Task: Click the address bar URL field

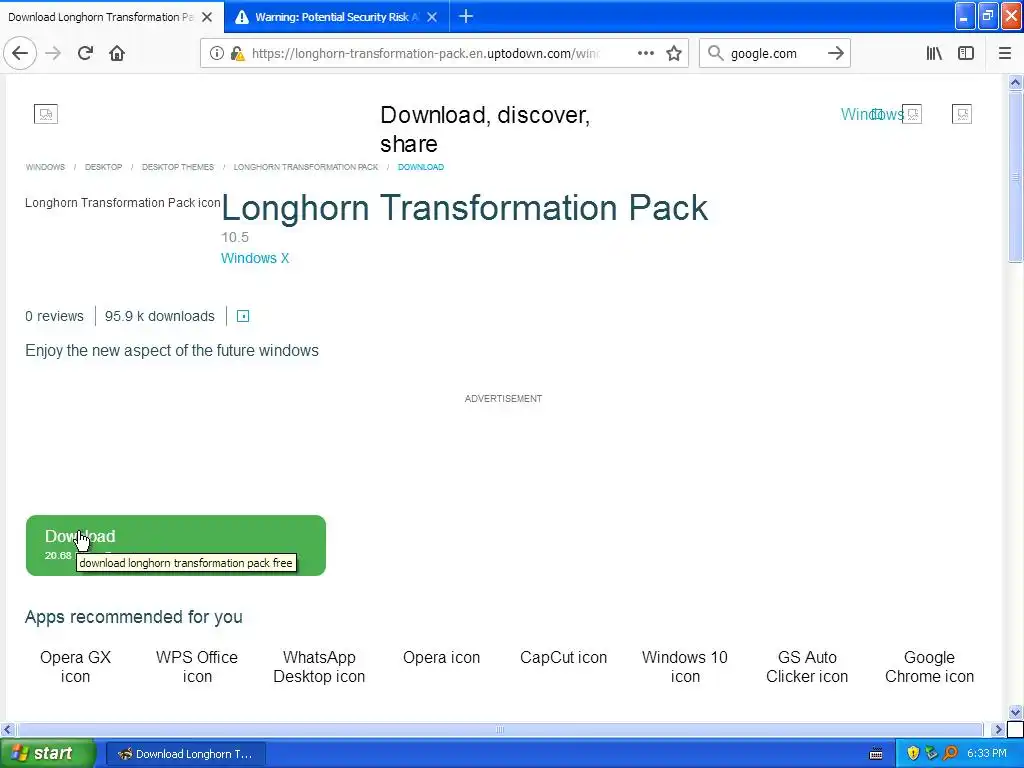Action: 424,53
